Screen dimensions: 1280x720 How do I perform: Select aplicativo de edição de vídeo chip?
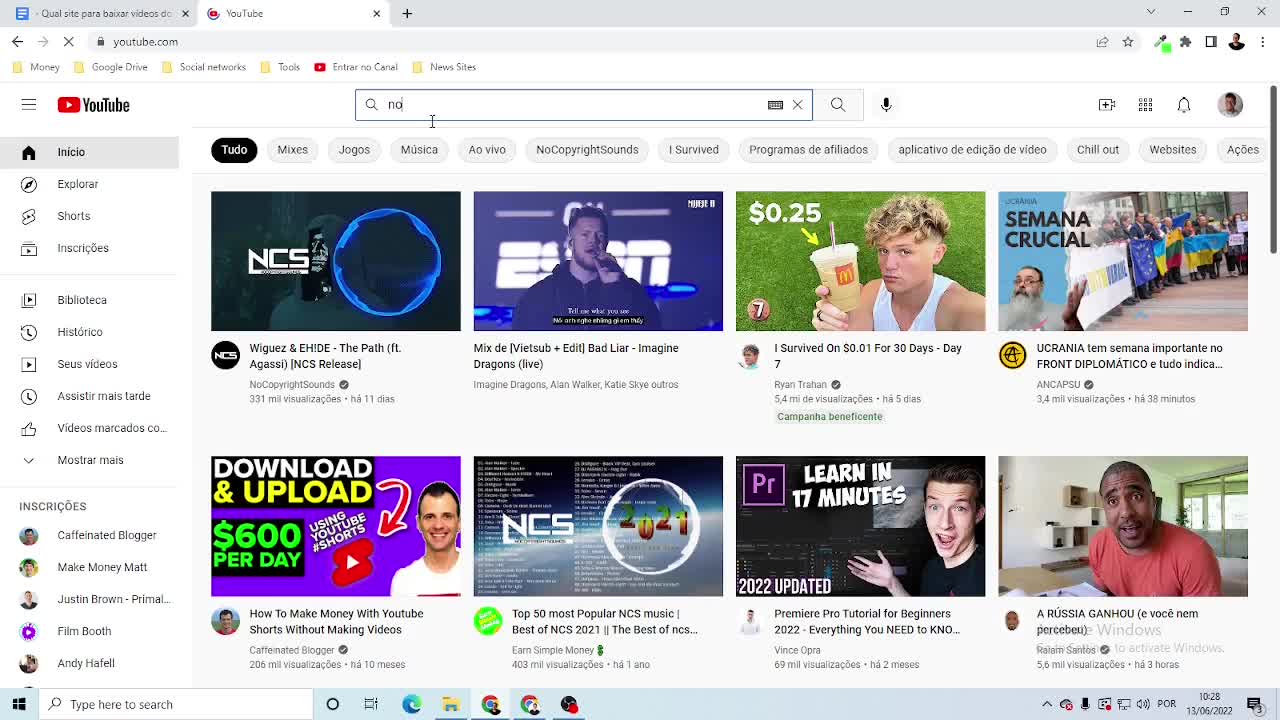coord(972,150)
